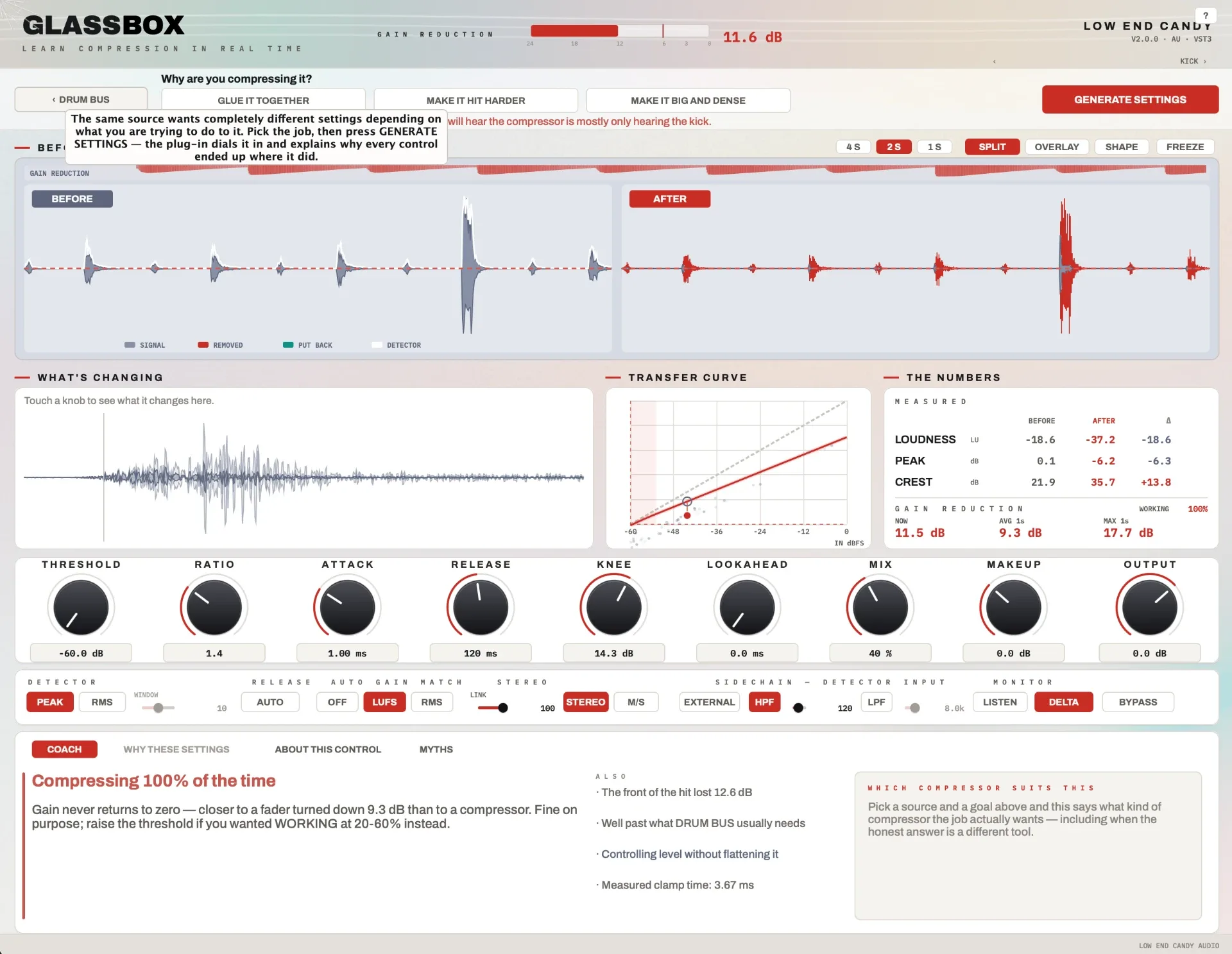
Task: Set display window to 2 S
Action: click(x=894, y=147)
